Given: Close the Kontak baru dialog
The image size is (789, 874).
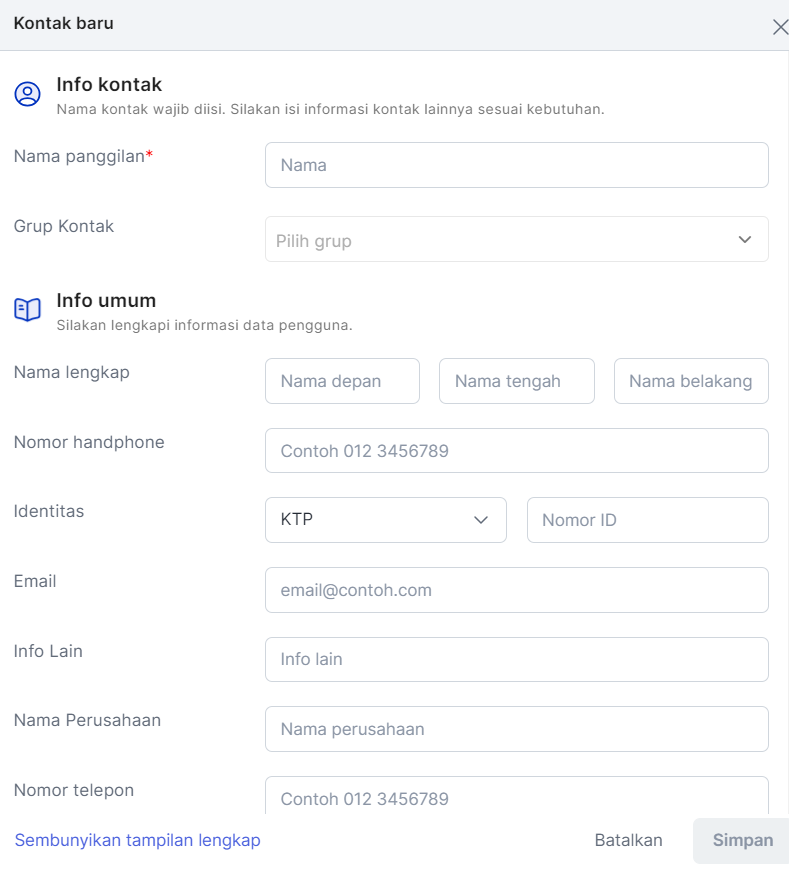Looking at the screenshot, I should pyautogui.click(x=780, y=27).
